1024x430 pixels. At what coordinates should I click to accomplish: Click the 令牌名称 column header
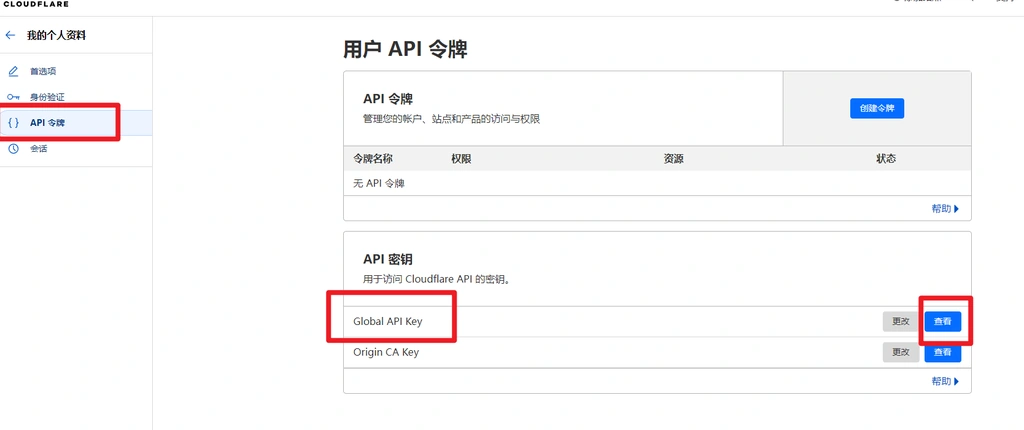tap(373, 159)
